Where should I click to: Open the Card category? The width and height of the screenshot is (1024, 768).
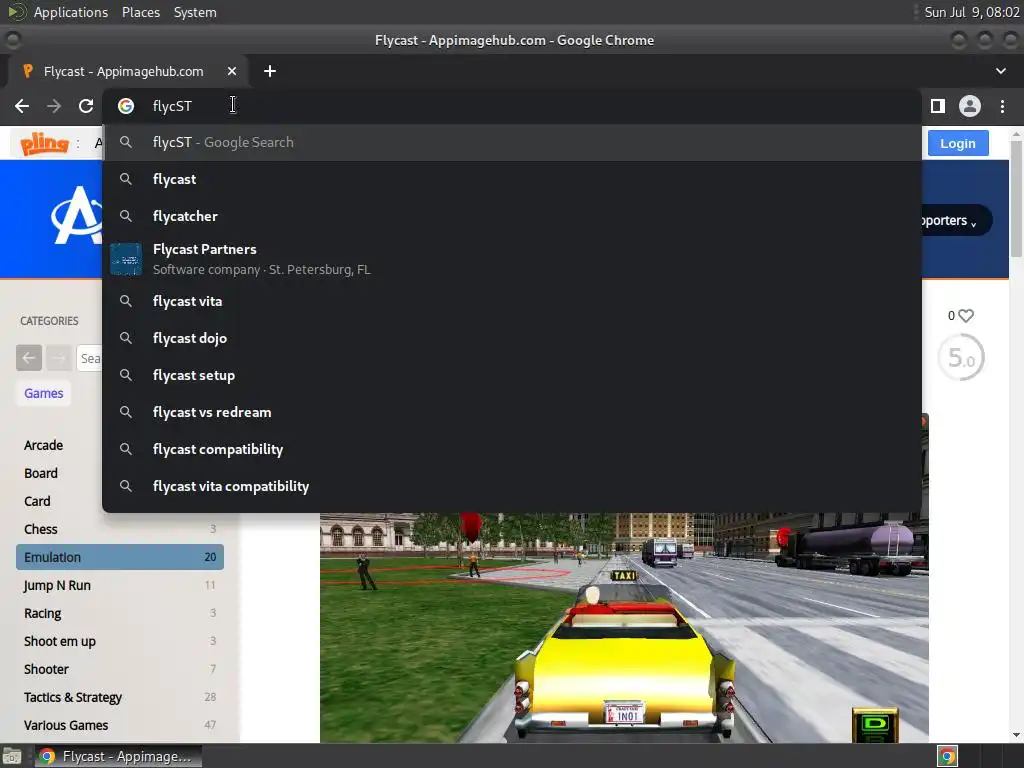pyautogui.click(x=37, y=502)
